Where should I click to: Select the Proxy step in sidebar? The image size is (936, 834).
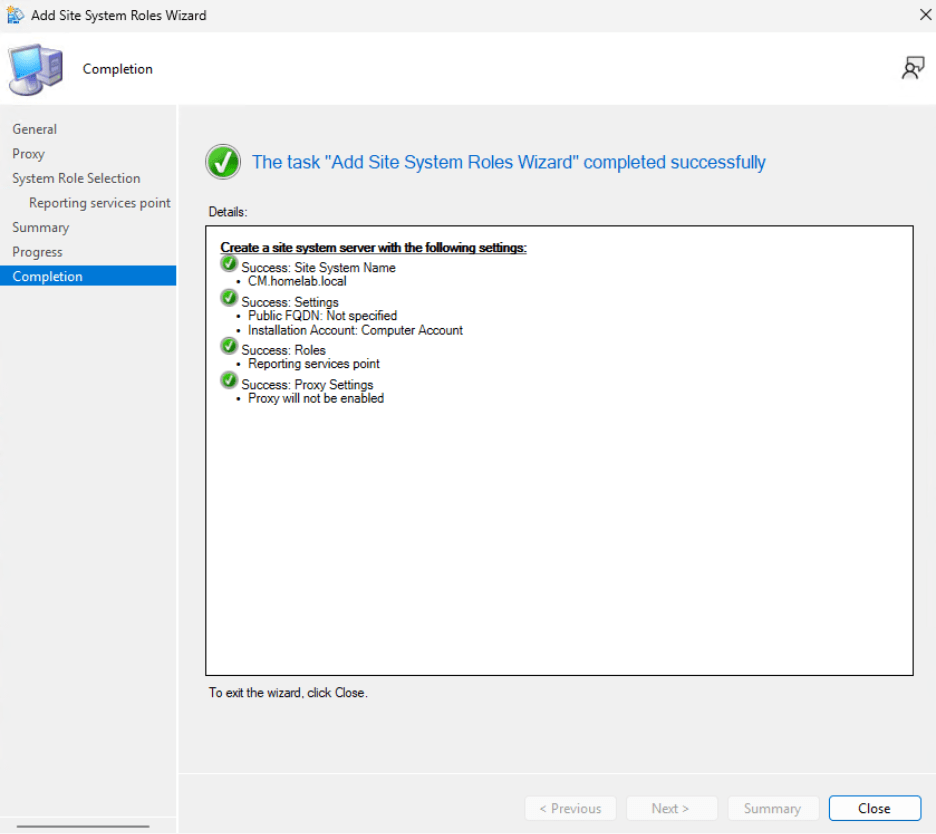[x=29, y=154]
